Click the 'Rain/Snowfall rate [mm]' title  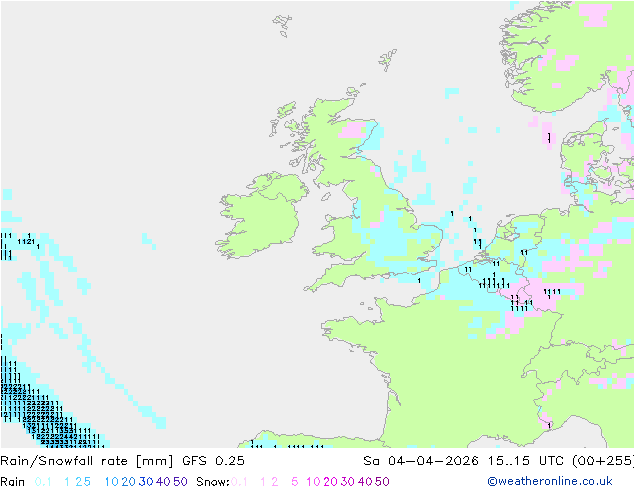87,461
